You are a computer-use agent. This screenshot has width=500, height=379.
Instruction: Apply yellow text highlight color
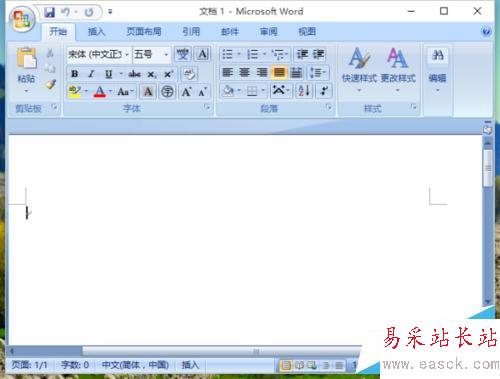click(x=74, y=92)
